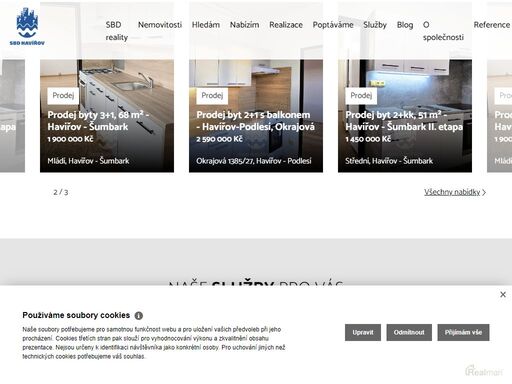The width and height of the screenshot is (512, 384).
Task: Select the Poptáváme menu item
Action: click(333, 25)
